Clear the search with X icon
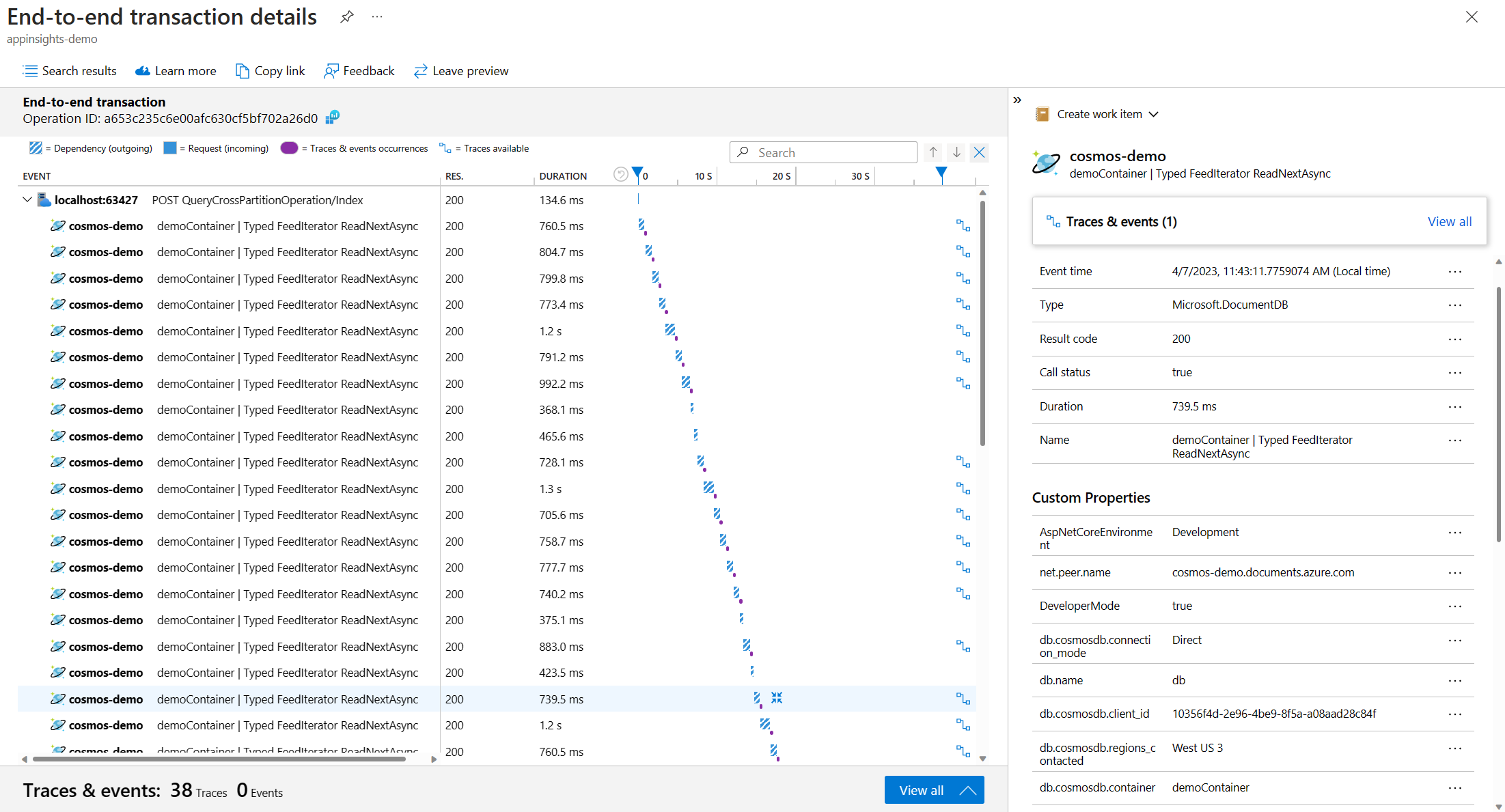 click(x=979, y=152)
